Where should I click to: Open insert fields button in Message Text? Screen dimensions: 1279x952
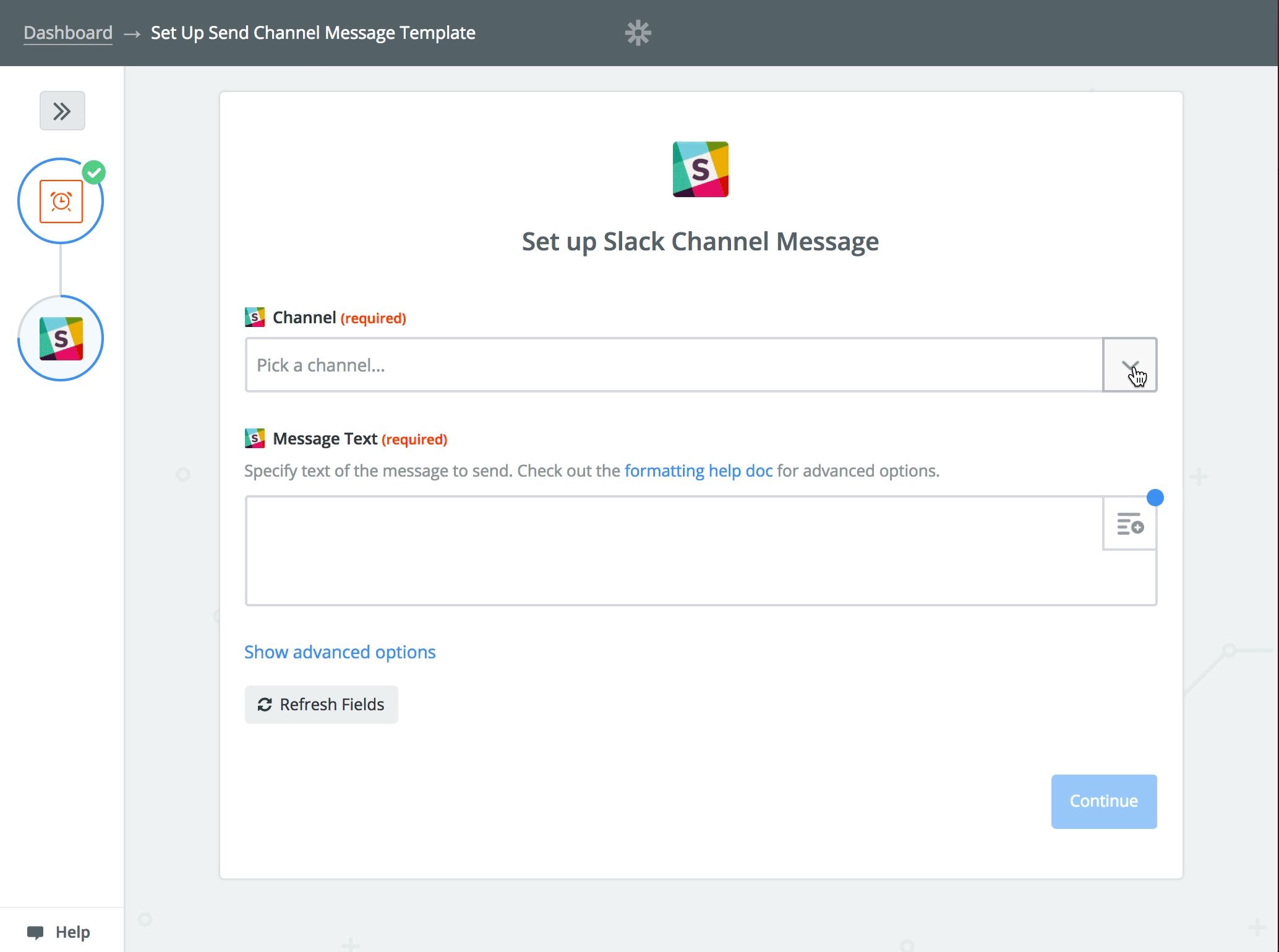click(1130, 524)
